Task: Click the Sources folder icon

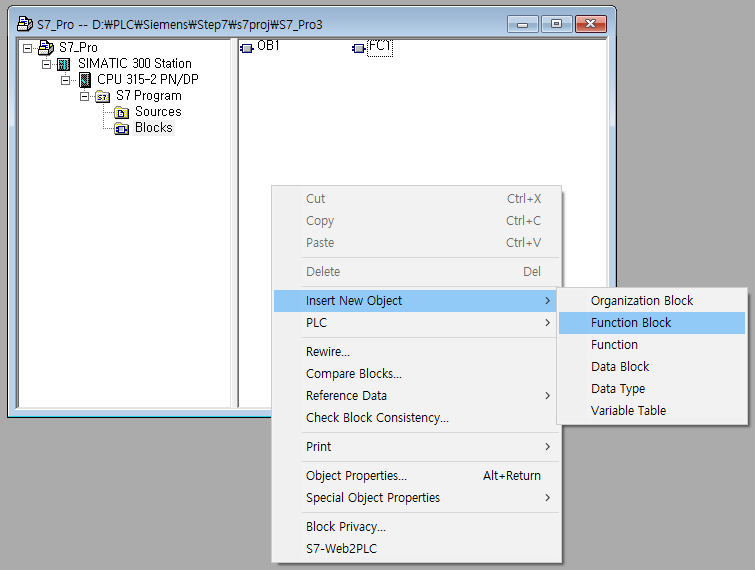Action: click(x=121, y=113)
